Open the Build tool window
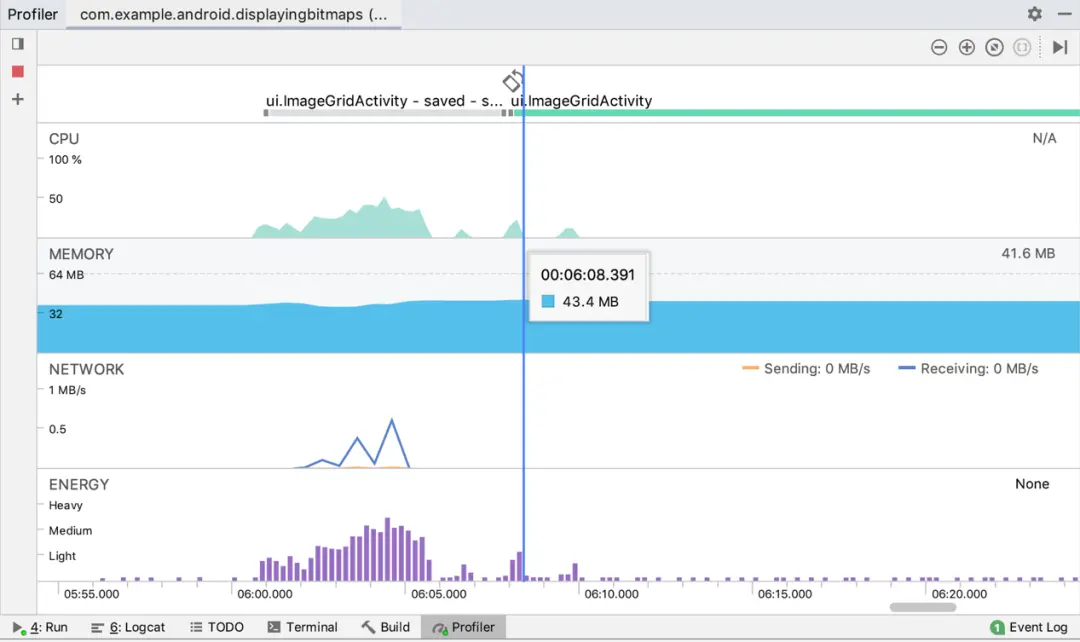This screenshot has width=1080, height=642. [x=386, y=628]
